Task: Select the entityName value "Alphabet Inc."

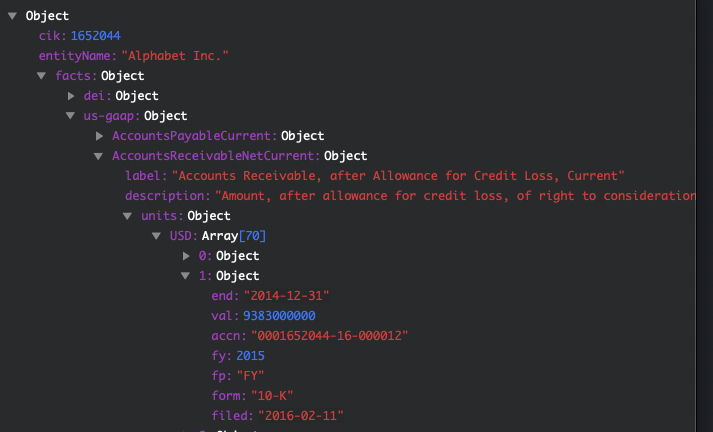Action: tap(175, 56)
